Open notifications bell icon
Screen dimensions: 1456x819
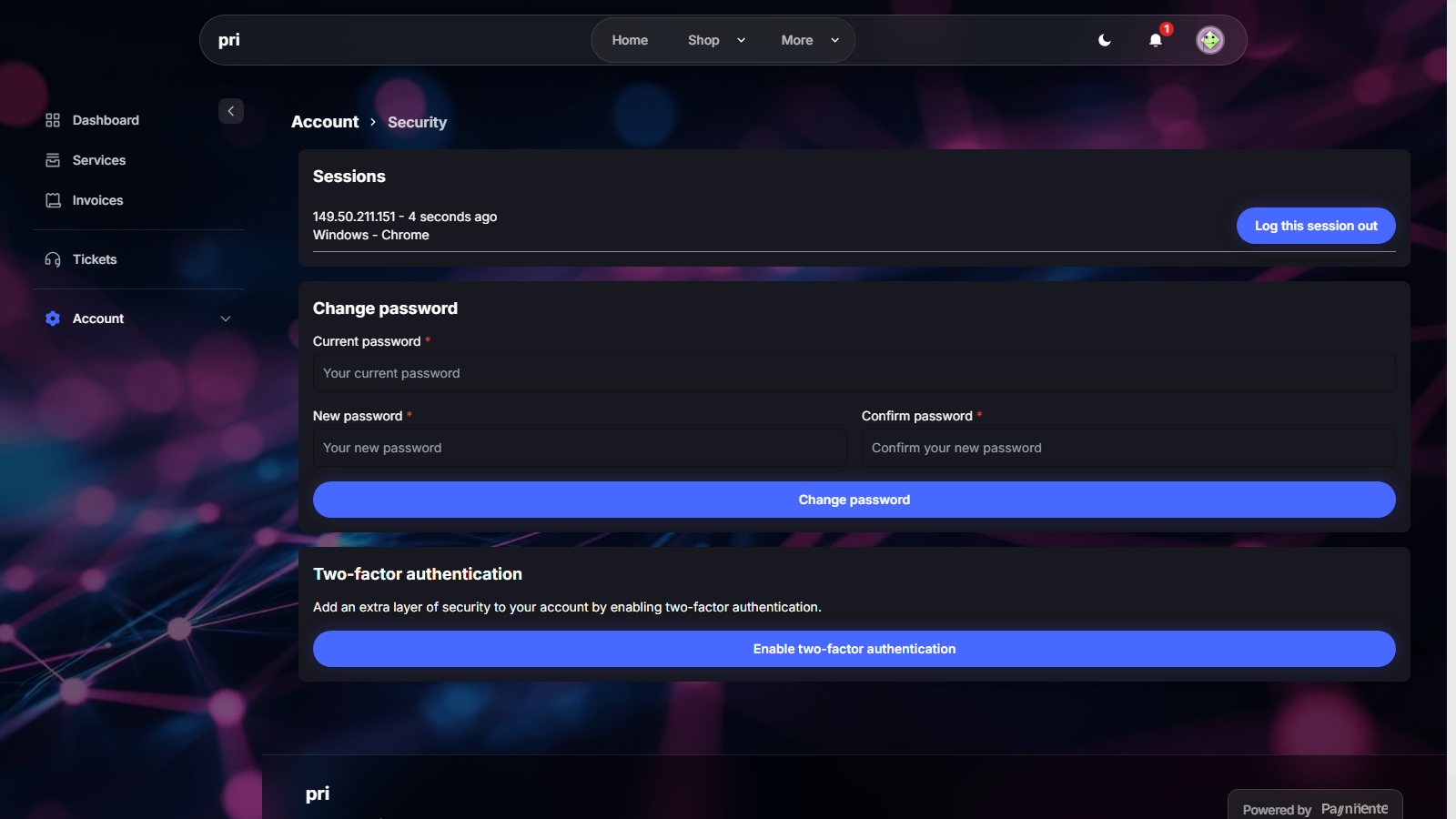pyautogui.click(x=1156, y=40)
